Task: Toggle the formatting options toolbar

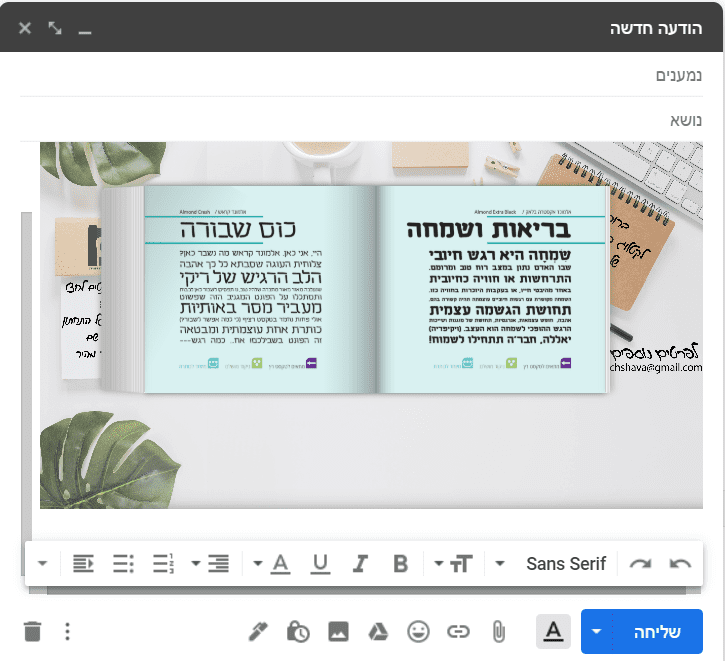Action: pyautogui.click(x=553, y=631)
